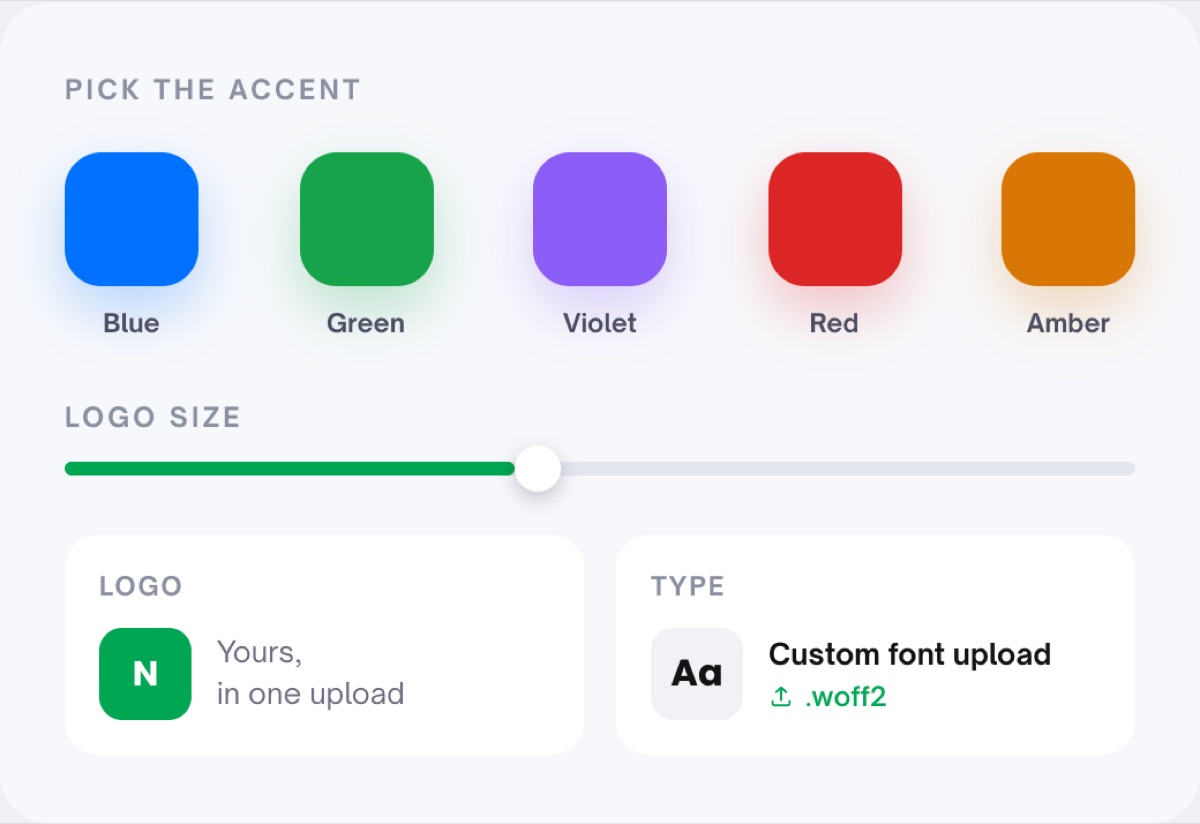
Task: Click the upload arrow icon beside .woff2
Action: pyautogui.click(x=781, y=697)
